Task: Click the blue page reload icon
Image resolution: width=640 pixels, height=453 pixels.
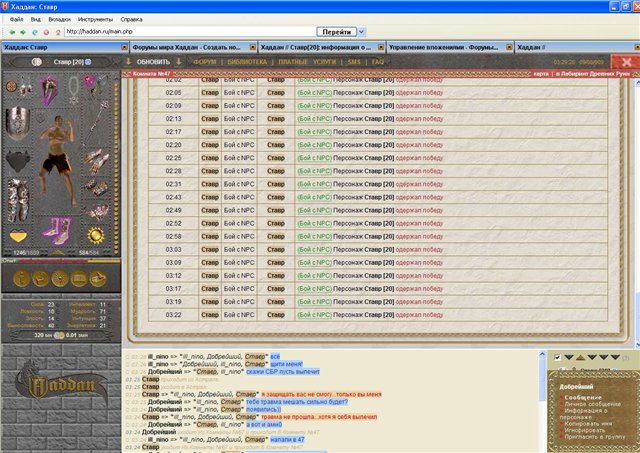Action: [35, 32]
